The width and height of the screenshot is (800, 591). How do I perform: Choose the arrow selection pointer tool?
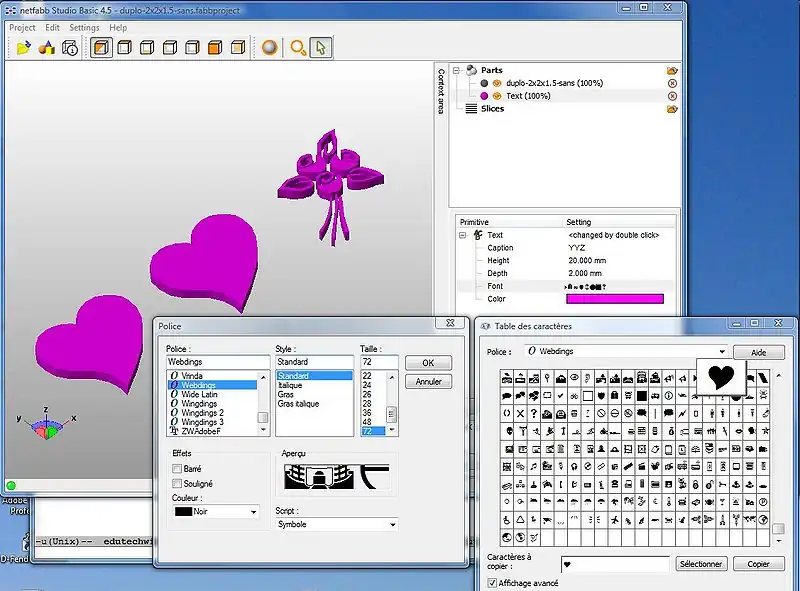[x=320, y=47]
